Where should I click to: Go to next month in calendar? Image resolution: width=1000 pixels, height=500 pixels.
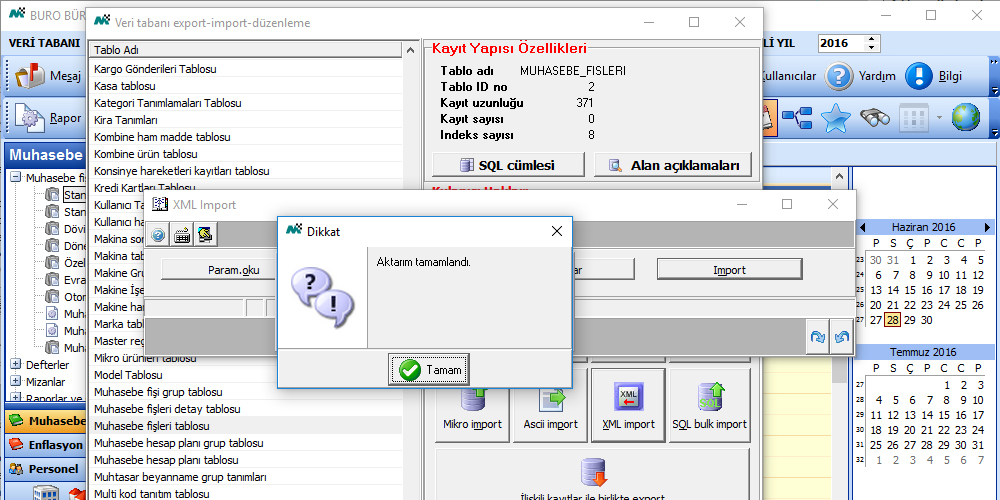pyautogui.click(x=987, y=227)
